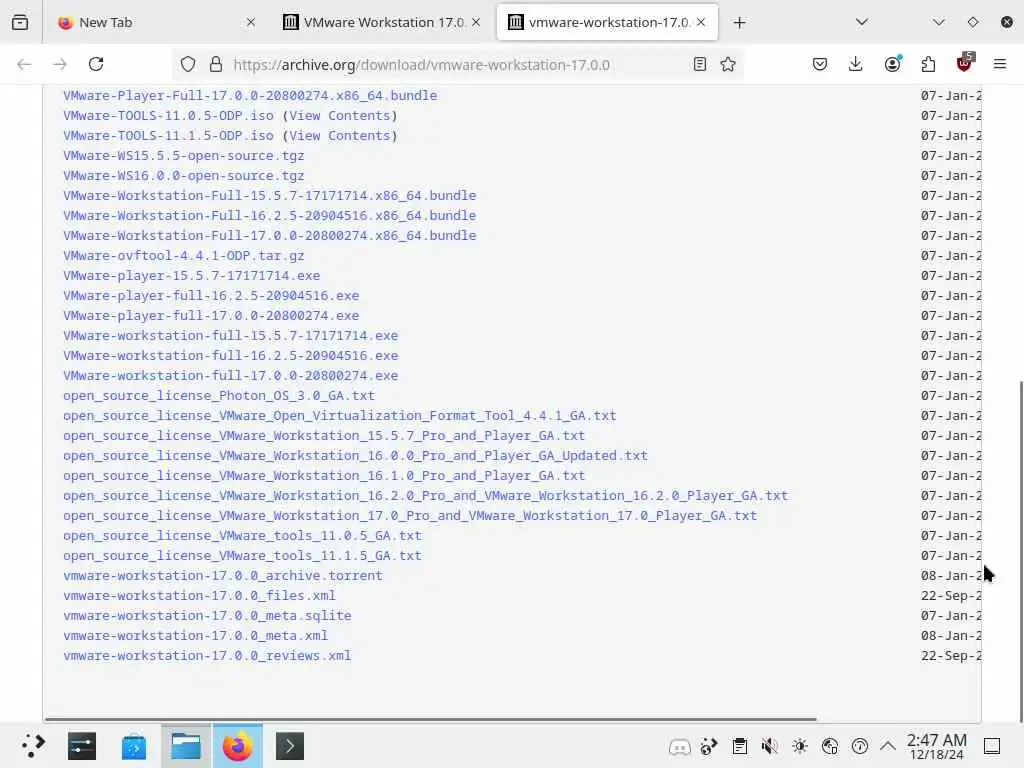1024x768 pixels.
Task: Download VMware-WS16.0.0-open-source.tgz
Action: tap(184, 176)
